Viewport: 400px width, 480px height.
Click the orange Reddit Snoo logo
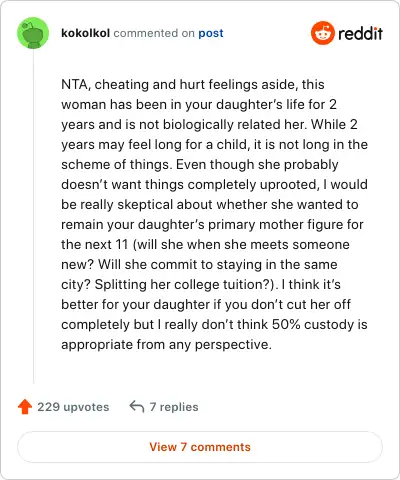click(x=322, y=33)
